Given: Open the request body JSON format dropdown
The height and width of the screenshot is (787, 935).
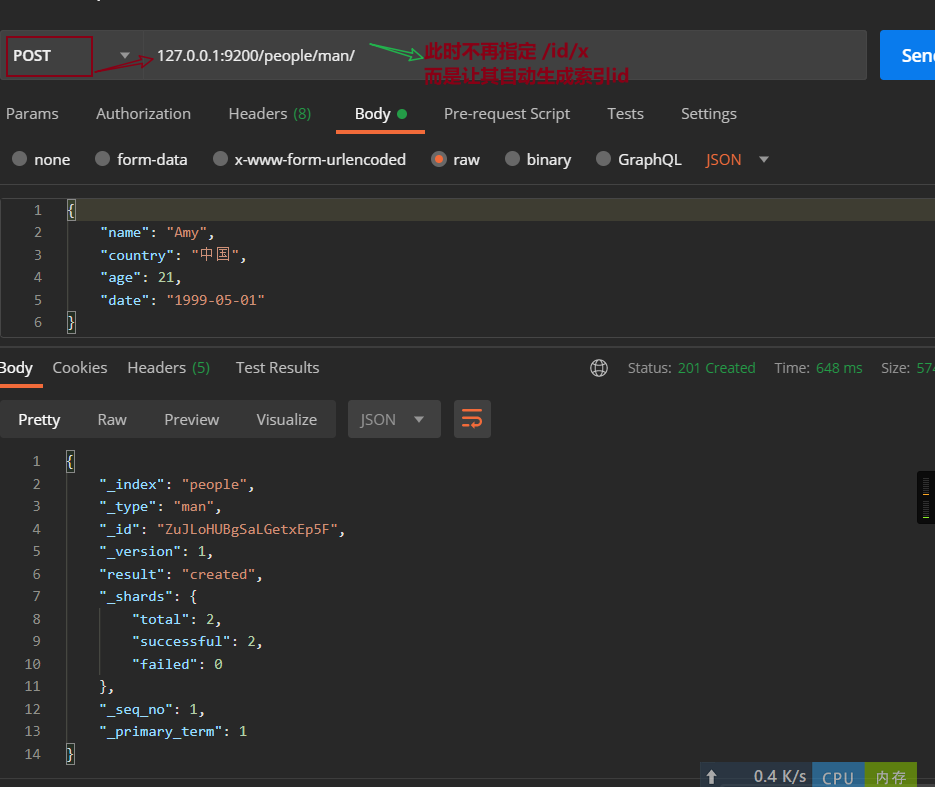Looking at the screenshot, I should 737,160.
